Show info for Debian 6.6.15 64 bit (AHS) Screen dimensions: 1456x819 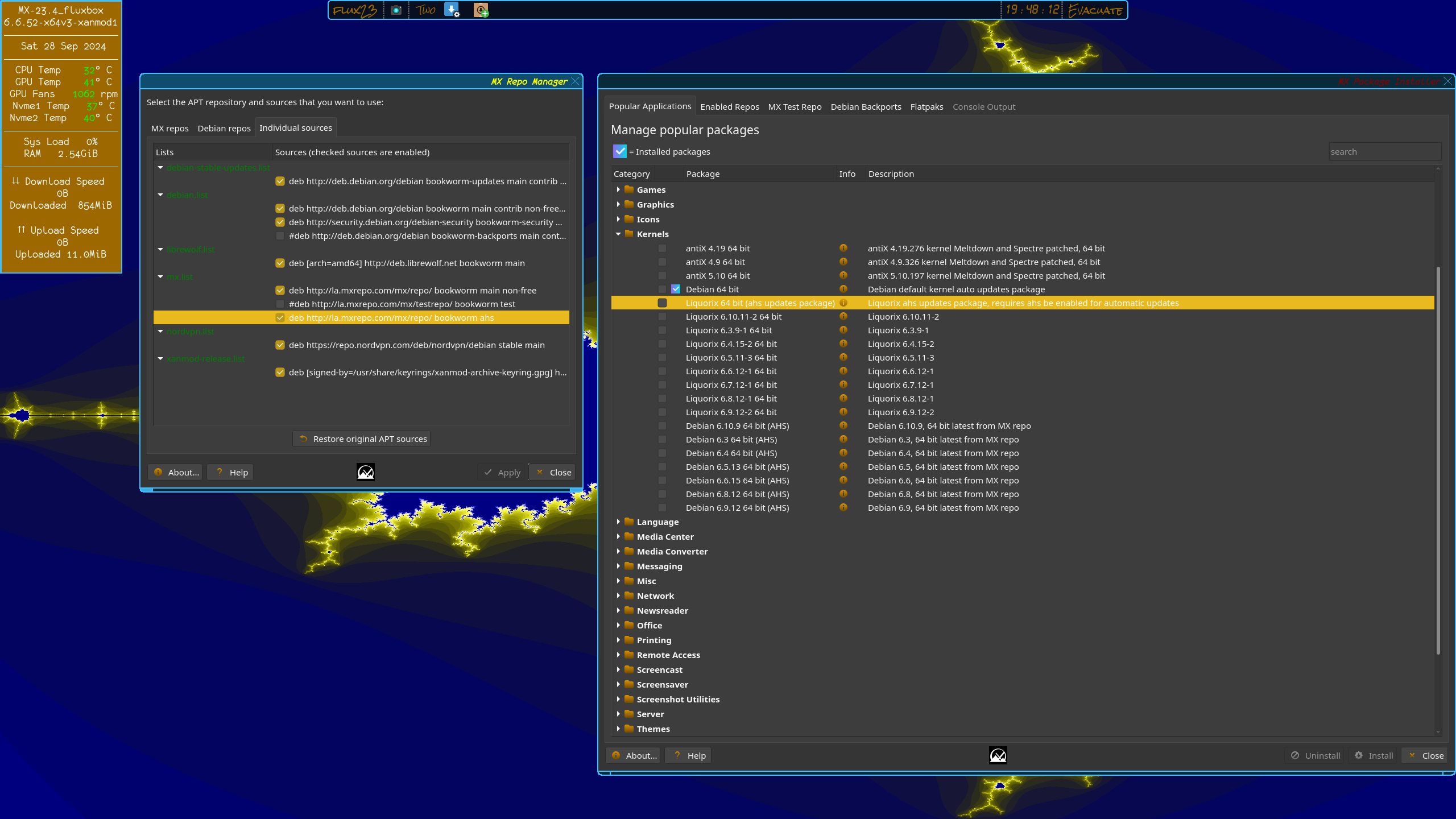843,480
